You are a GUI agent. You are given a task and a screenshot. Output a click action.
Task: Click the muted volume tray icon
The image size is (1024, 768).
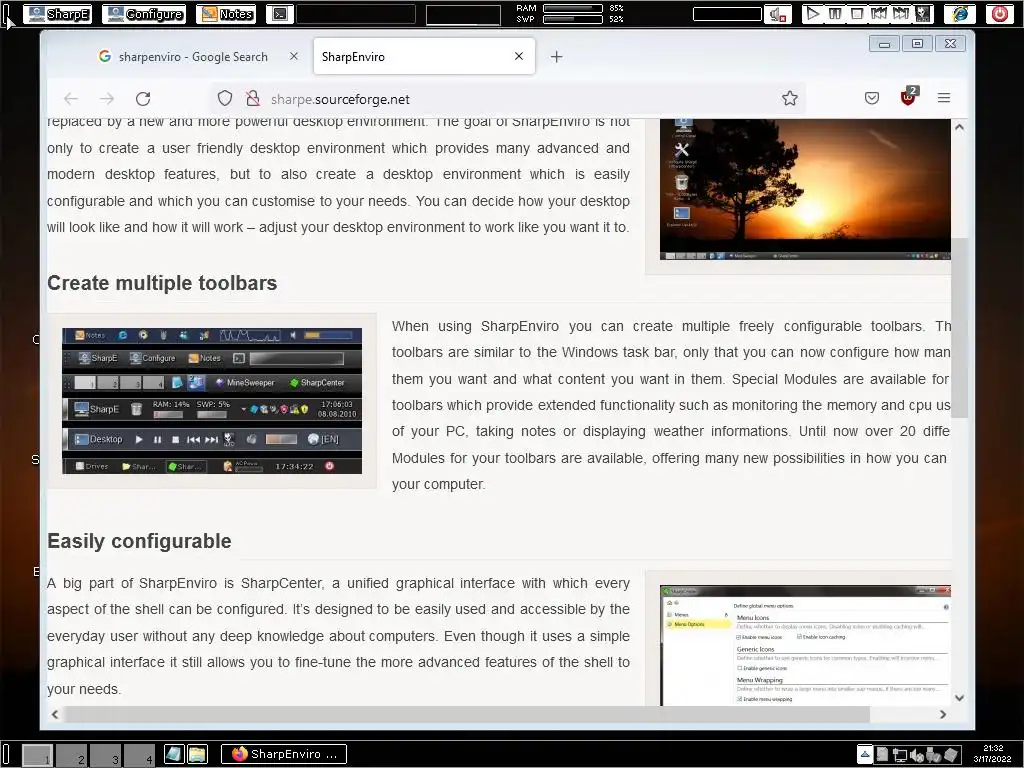pos(916,755)
